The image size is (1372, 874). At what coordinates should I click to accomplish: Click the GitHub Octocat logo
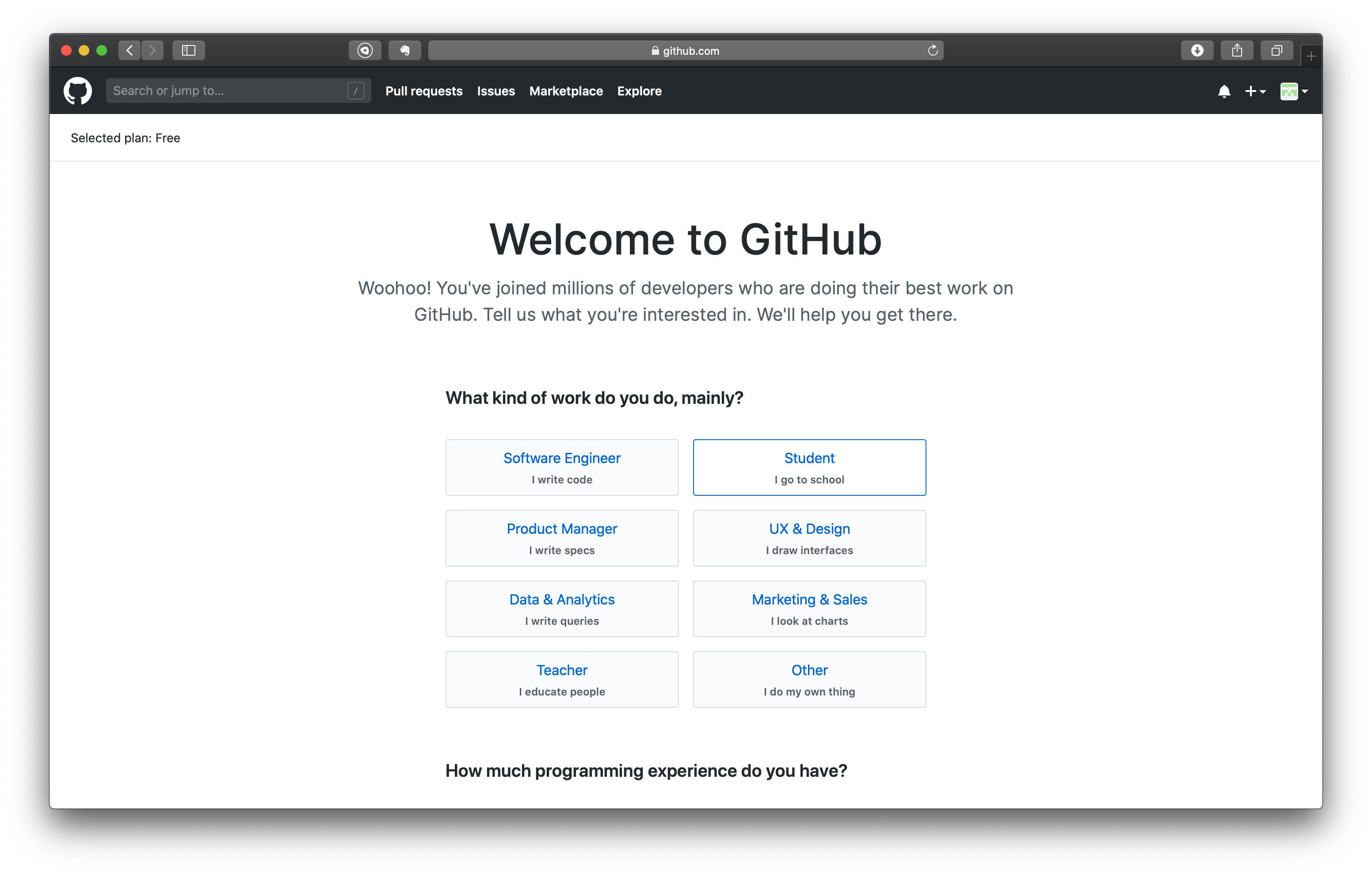click(x=77, y=91)
